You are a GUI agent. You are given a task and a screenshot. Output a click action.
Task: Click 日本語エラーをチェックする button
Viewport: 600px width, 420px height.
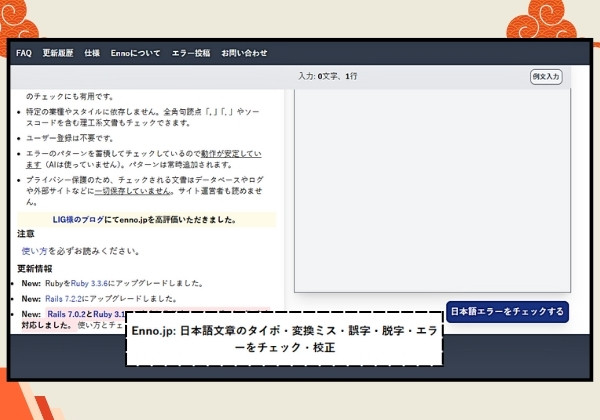[507, 312]
